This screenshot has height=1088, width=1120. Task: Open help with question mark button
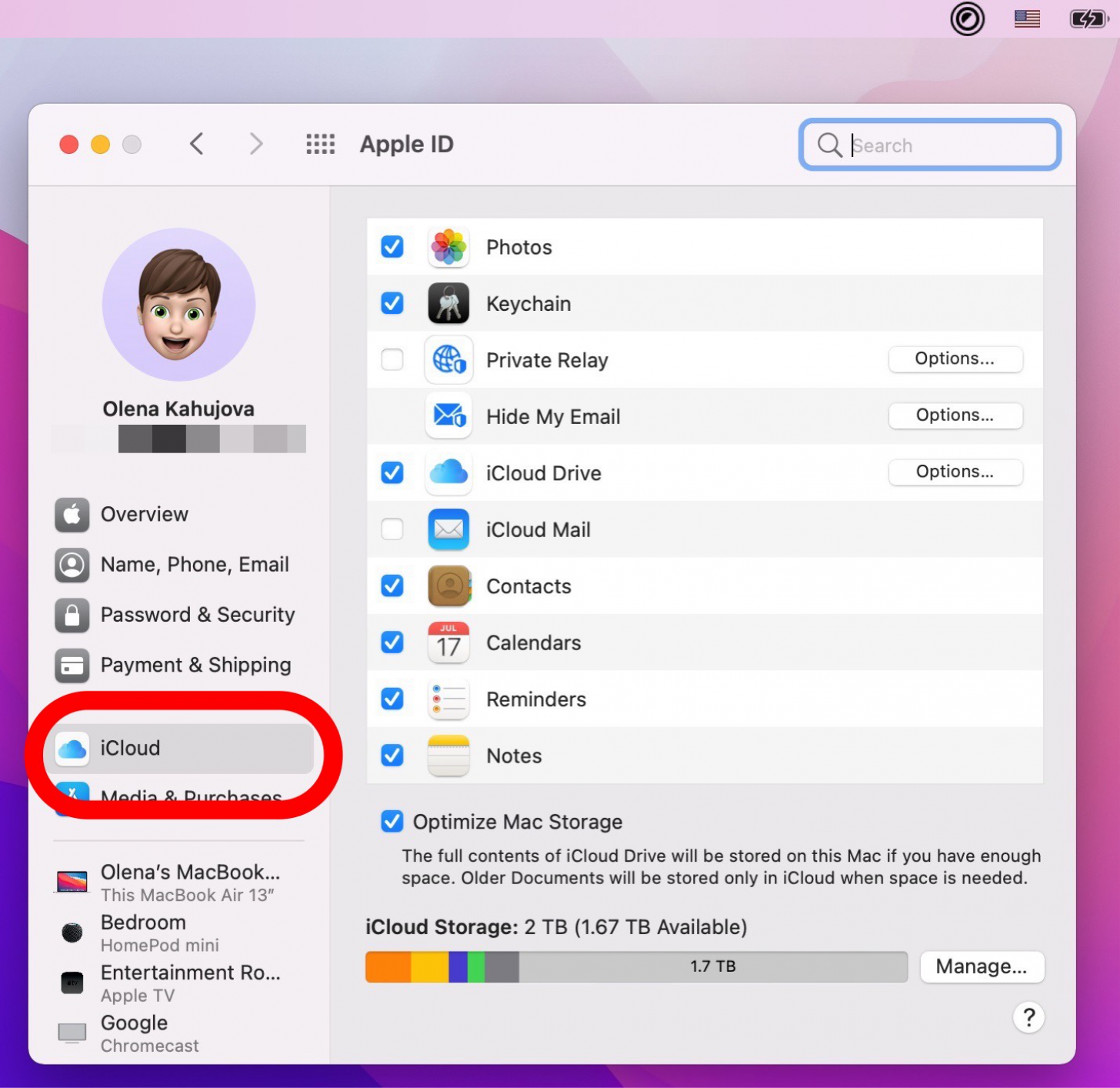pos(1028,1017)
